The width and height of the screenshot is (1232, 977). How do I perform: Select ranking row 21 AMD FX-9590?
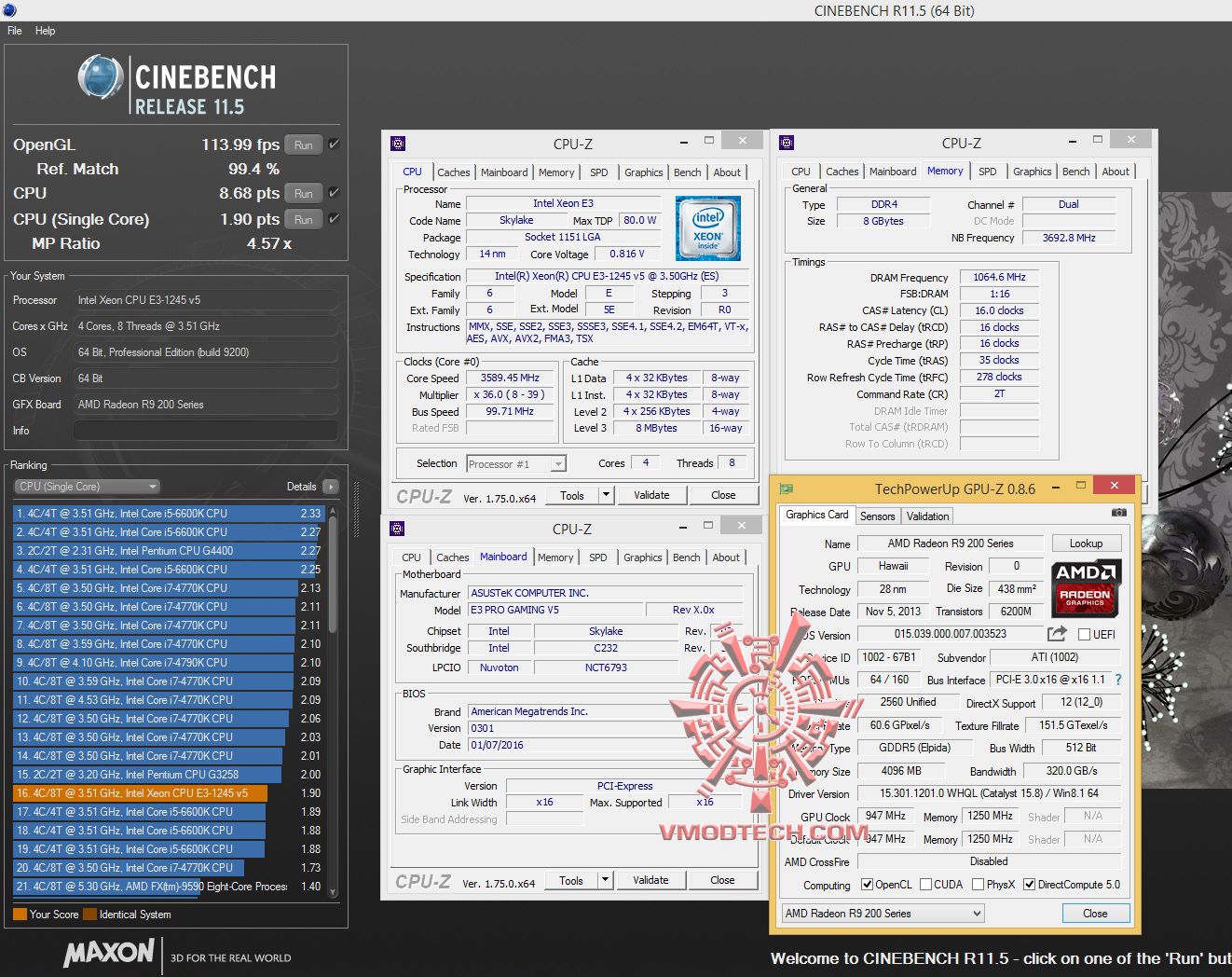[168, 887]
